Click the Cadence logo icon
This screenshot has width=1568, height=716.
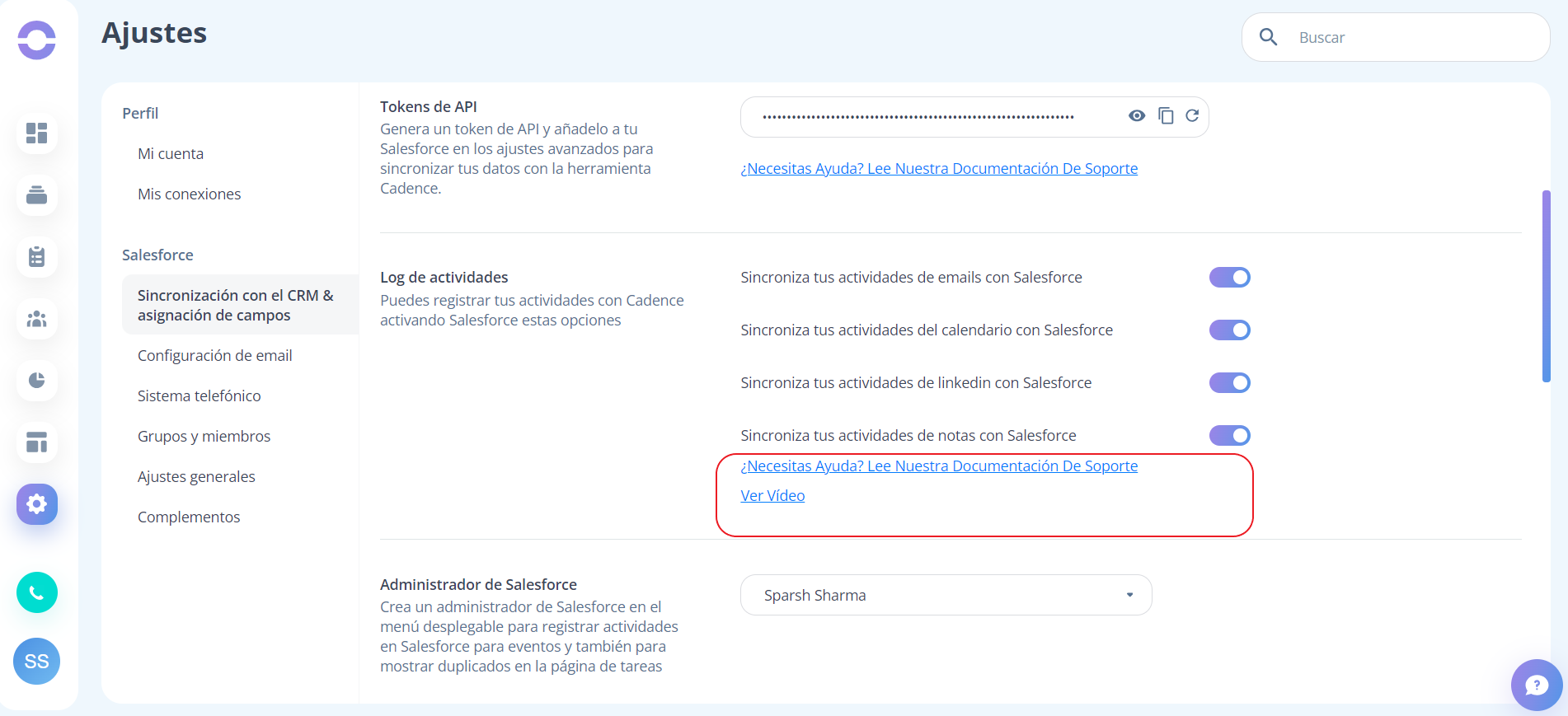(37, 40)
